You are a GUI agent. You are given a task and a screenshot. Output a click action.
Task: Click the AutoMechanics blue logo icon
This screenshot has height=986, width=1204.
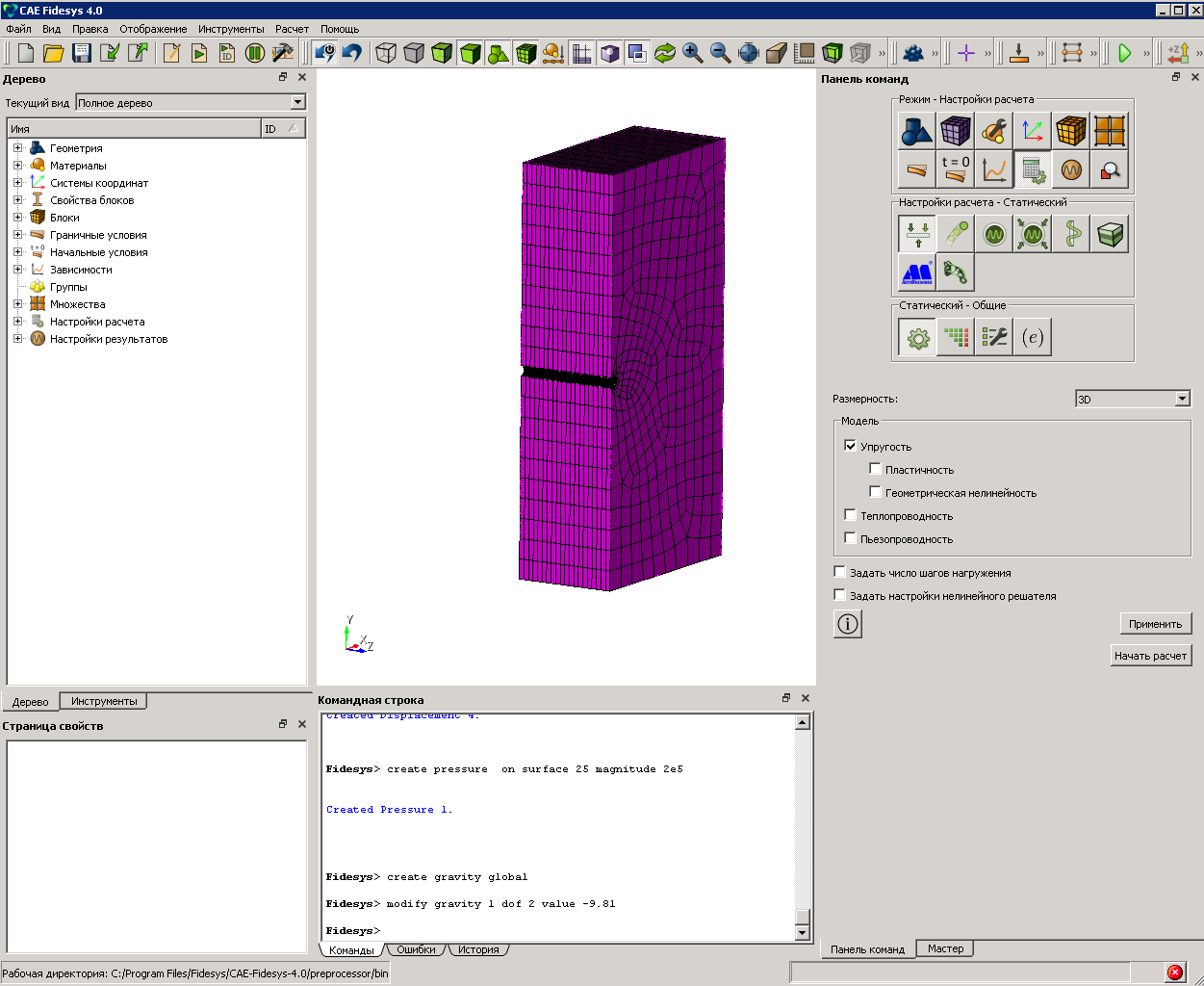tap(916, 272)
